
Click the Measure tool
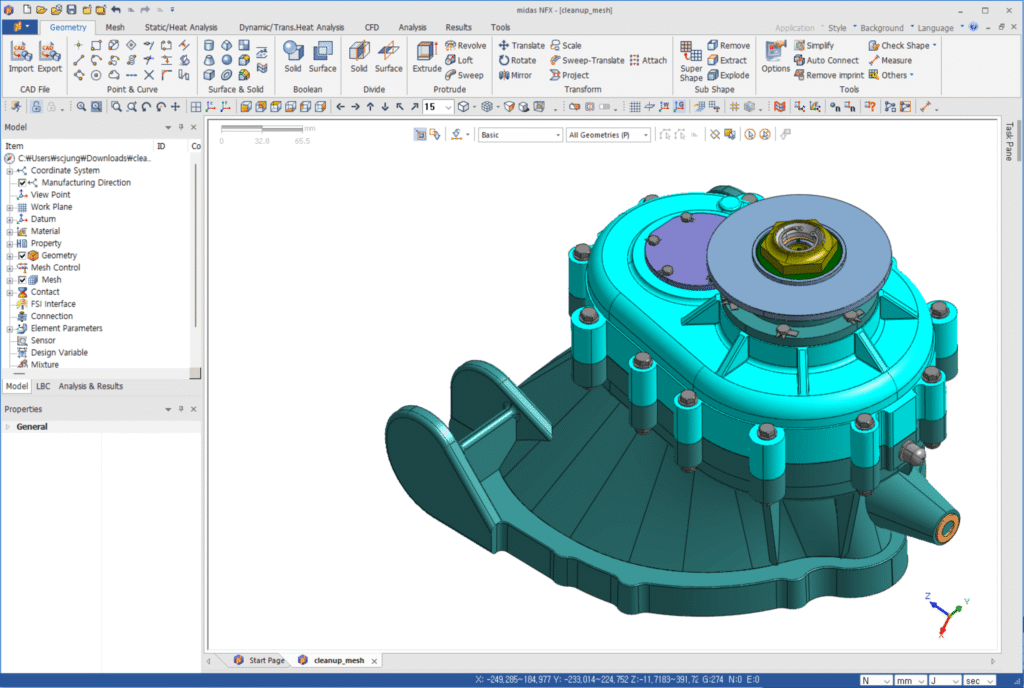pyautogui.click(x=889, y=60)
